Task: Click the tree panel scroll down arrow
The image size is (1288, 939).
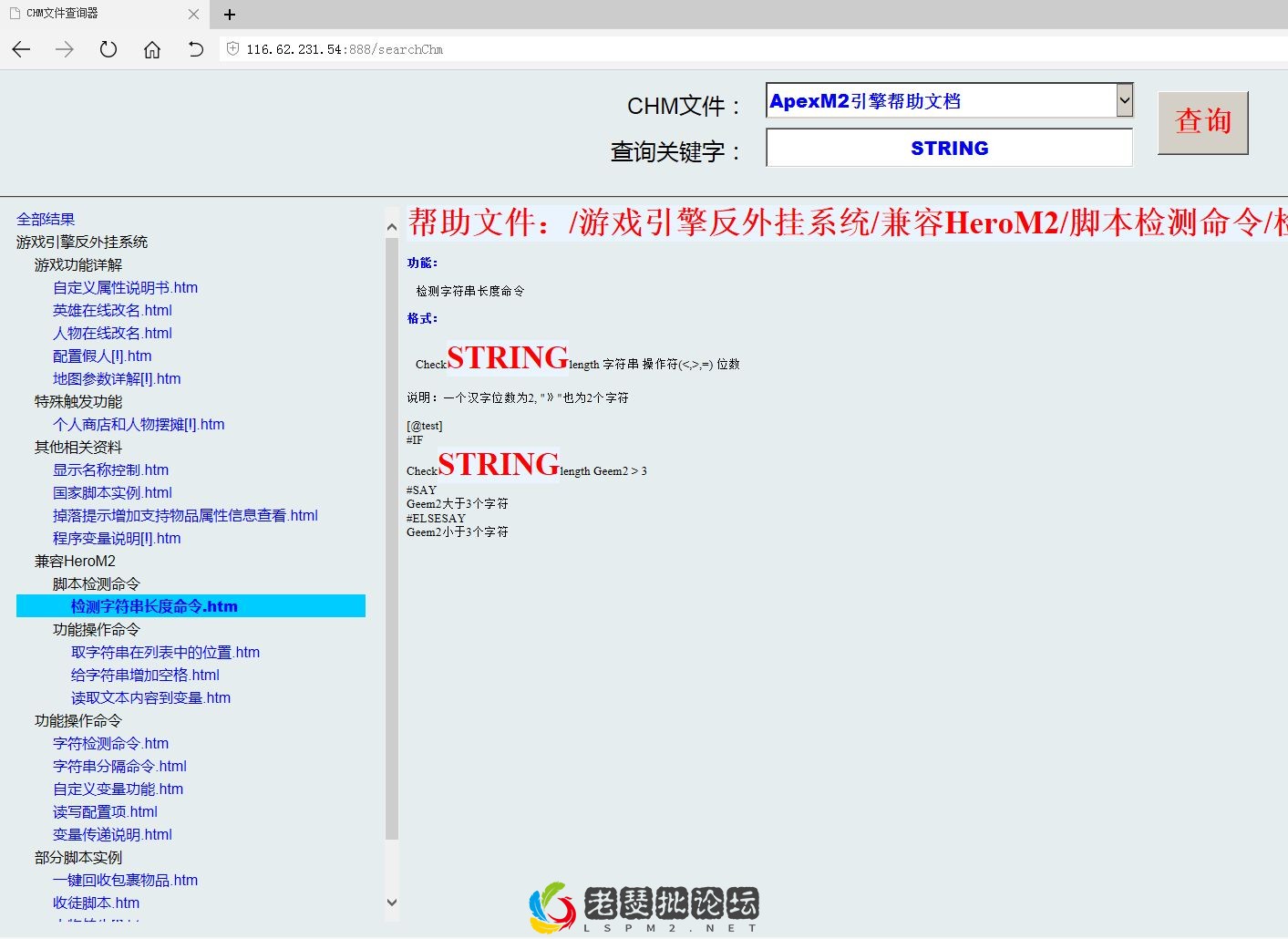Action: tap(392, 903)
